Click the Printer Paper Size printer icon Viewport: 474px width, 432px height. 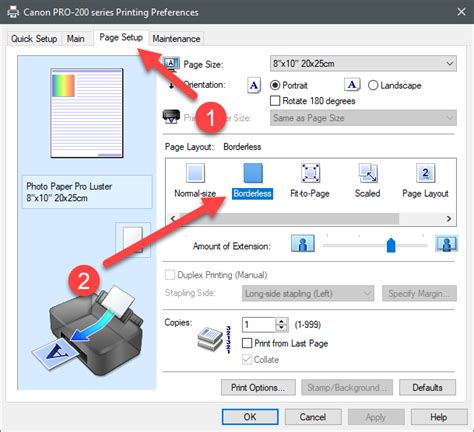[x=171, y=117]
